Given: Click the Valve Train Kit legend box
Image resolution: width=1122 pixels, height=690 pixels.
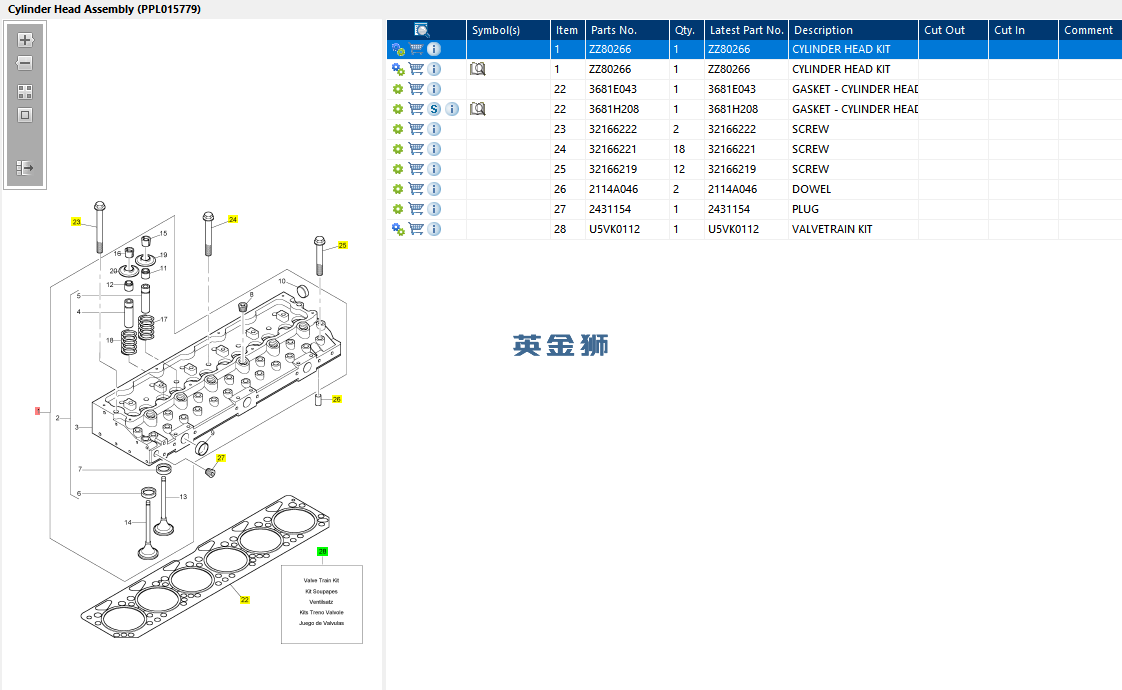Looking at the screenshot, I should point(321,605).
